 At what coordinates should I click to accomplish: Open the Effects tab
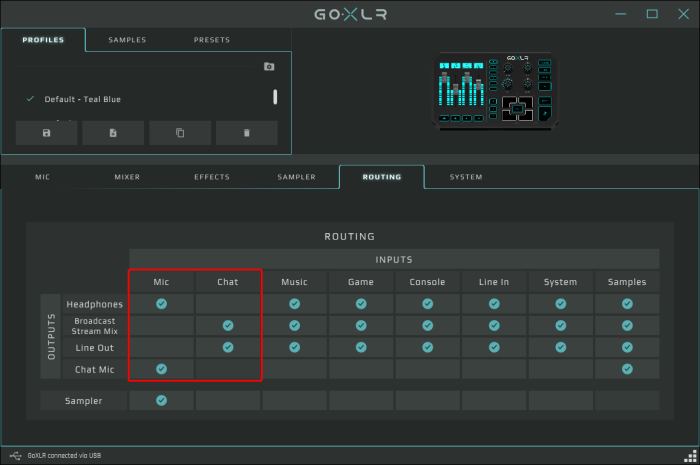click(x=212, y=177)
